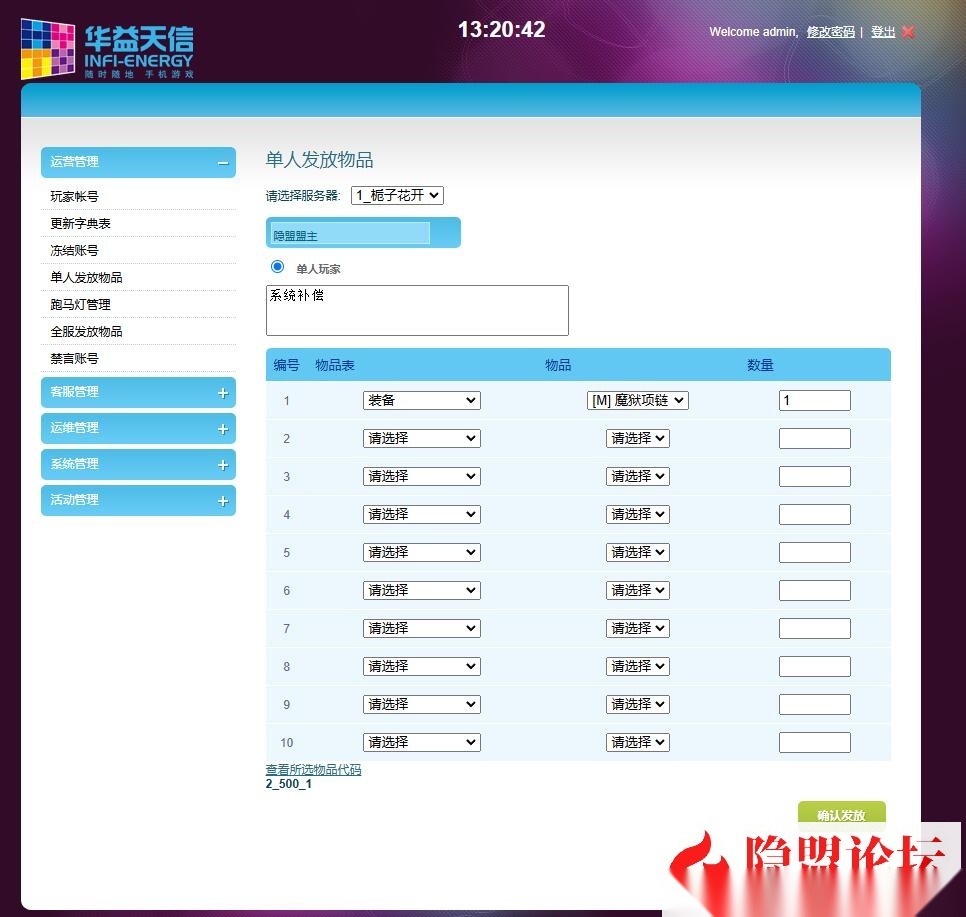Click the green 确认发放 button

coord(842,815)
